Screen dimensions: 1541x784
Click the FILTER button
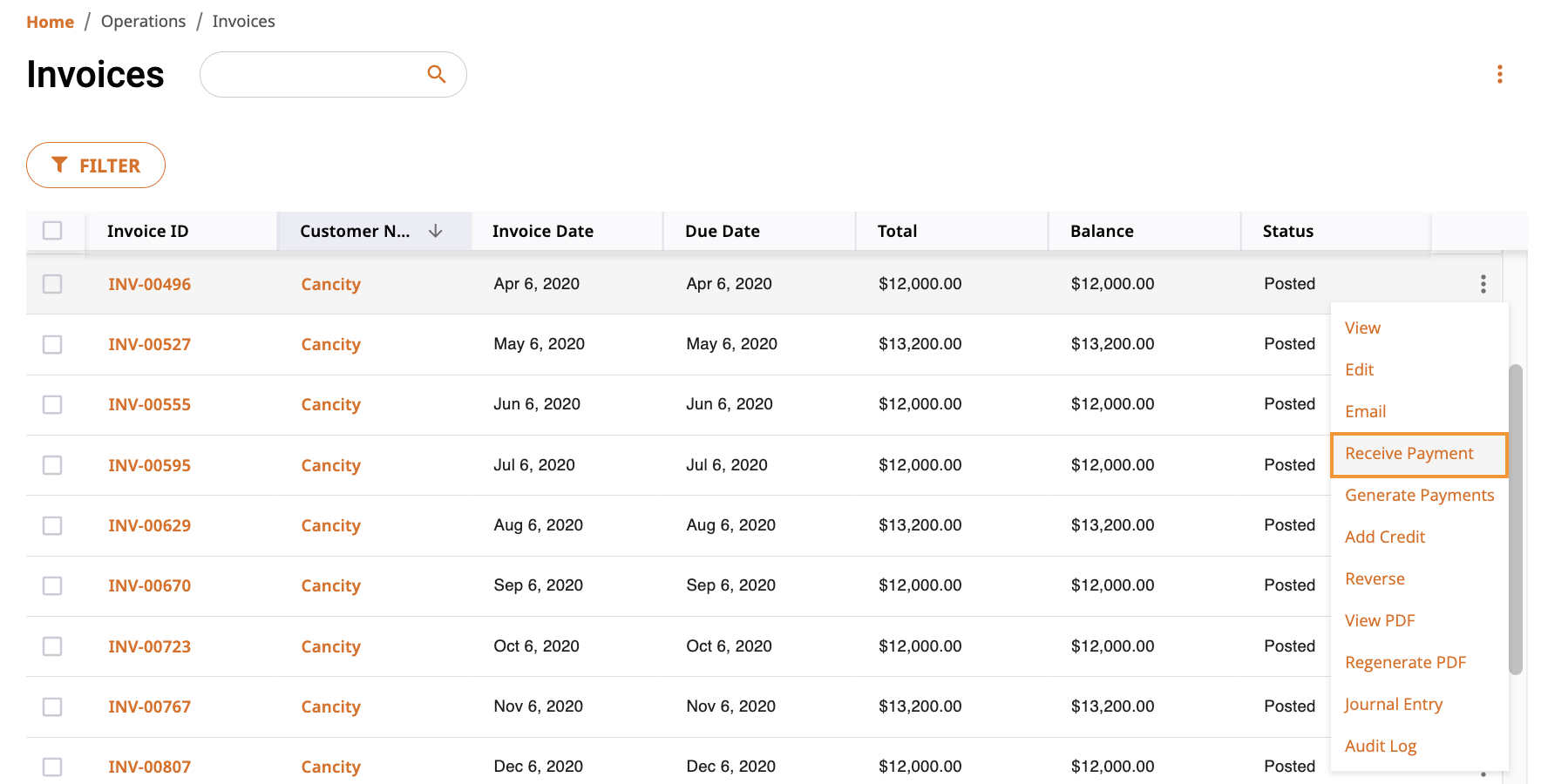pos(96,165)
